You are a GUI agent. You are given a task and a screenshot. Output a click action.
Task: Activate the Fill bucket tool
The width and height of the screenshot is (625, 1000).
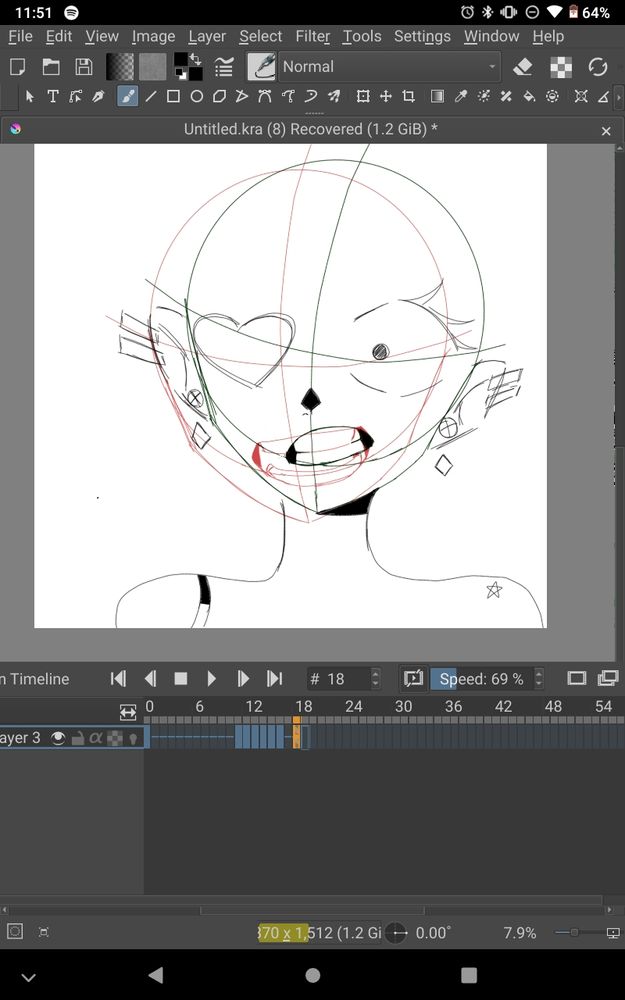(x=529, y=97)
